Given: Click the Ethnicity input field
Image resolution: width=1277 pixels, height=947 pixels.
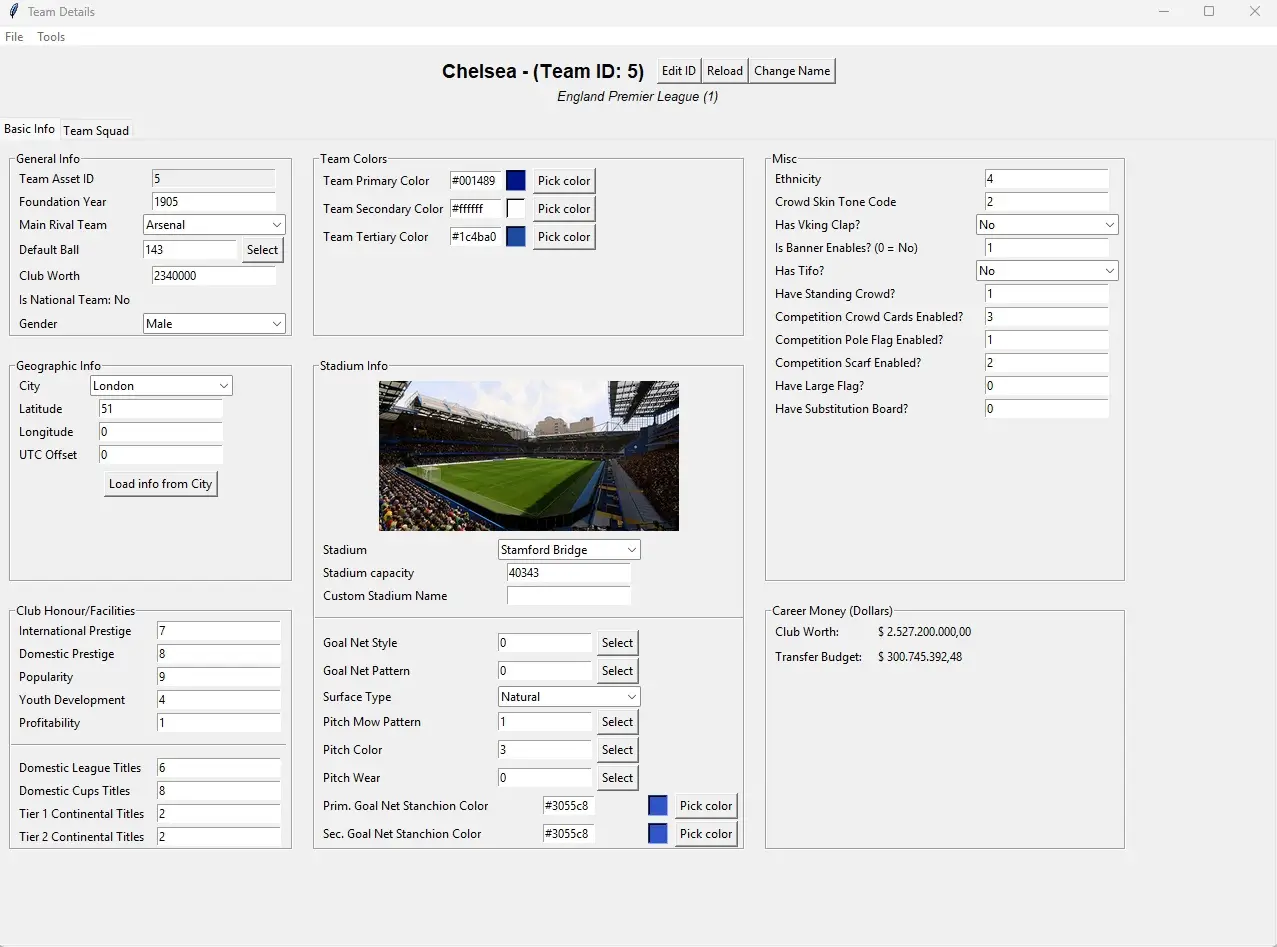Looking at the screenshot, I should click(x=1047, y=179).
